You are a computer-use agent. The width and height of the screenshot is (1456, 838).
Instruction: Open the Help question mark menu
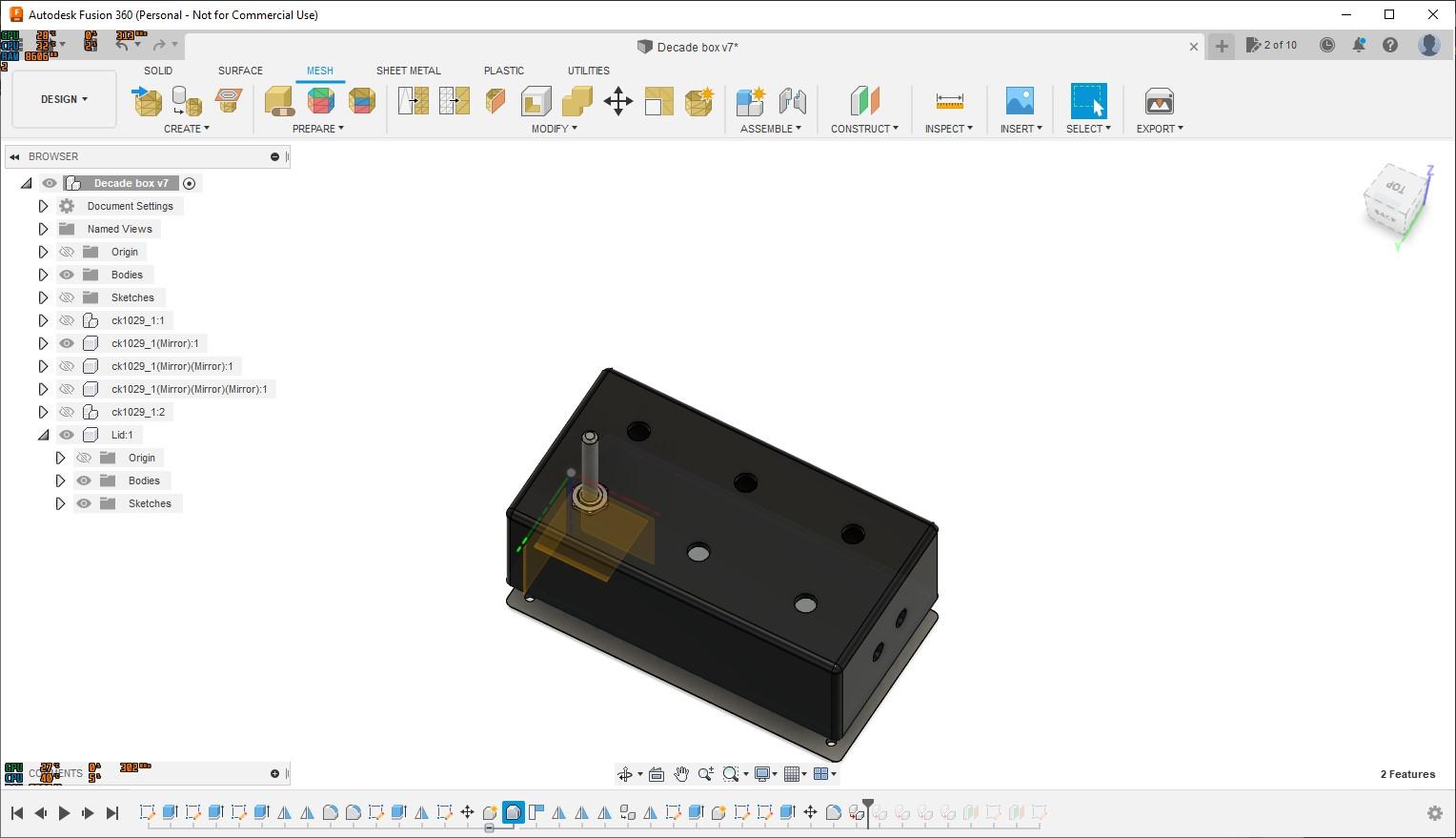tap(1390, 45)
